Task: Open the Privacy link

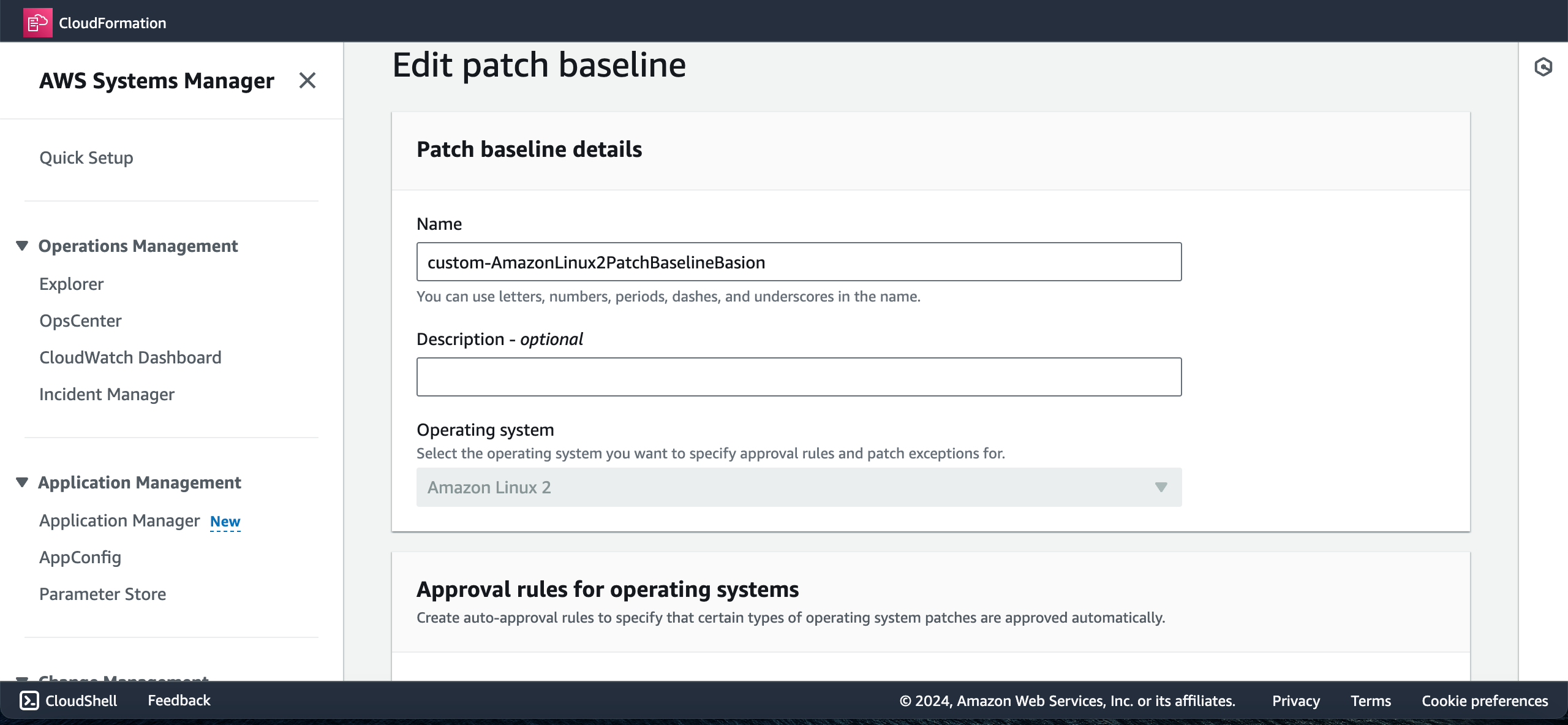Action: [x=1296, y=700]
